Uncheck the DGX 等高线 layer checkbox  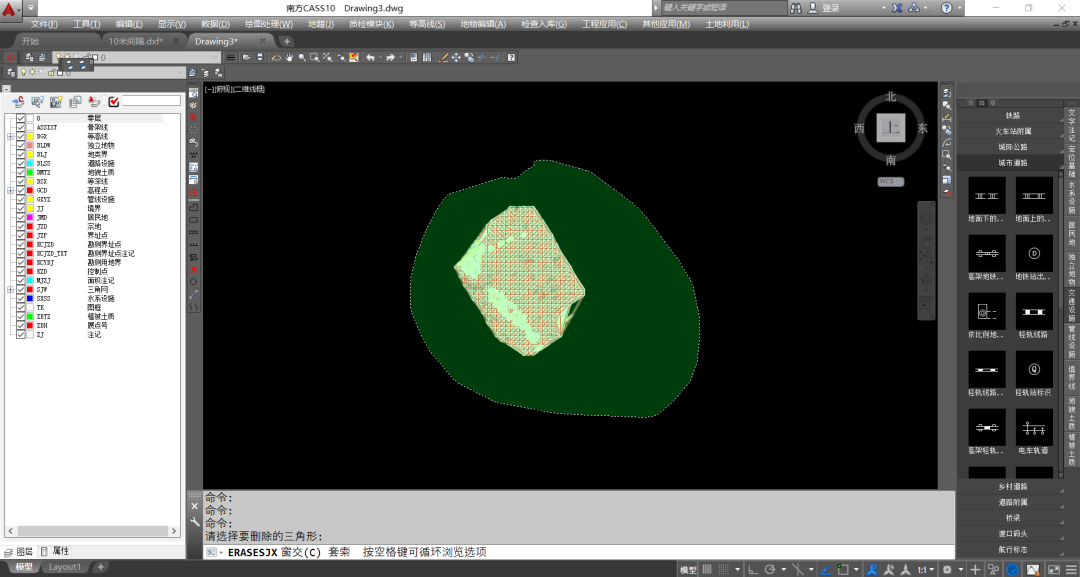(x=21, y=136)
